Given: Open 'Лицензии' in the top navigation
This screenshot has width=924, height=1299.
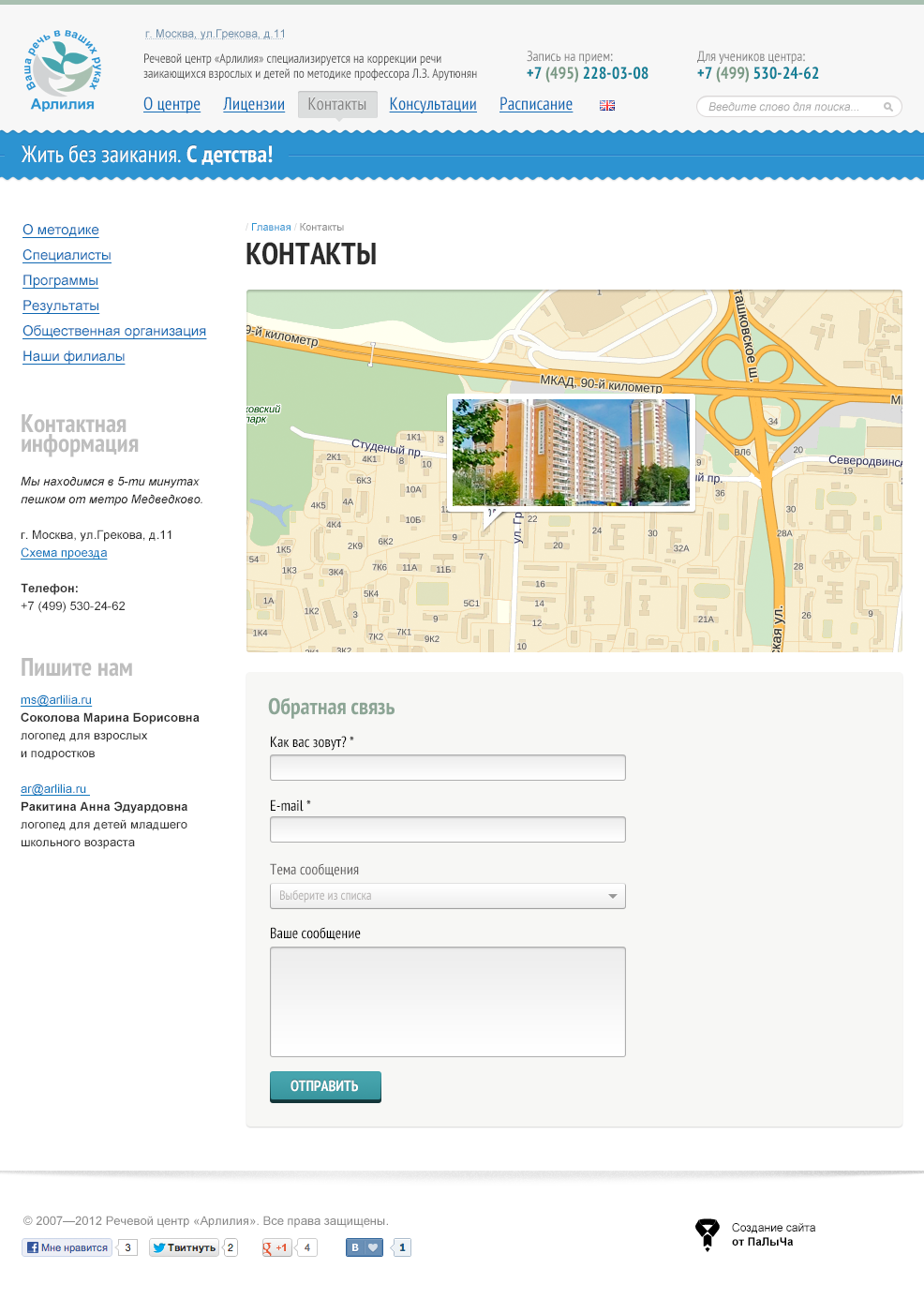Looking at the screenshot, I should tap(253, 105).
